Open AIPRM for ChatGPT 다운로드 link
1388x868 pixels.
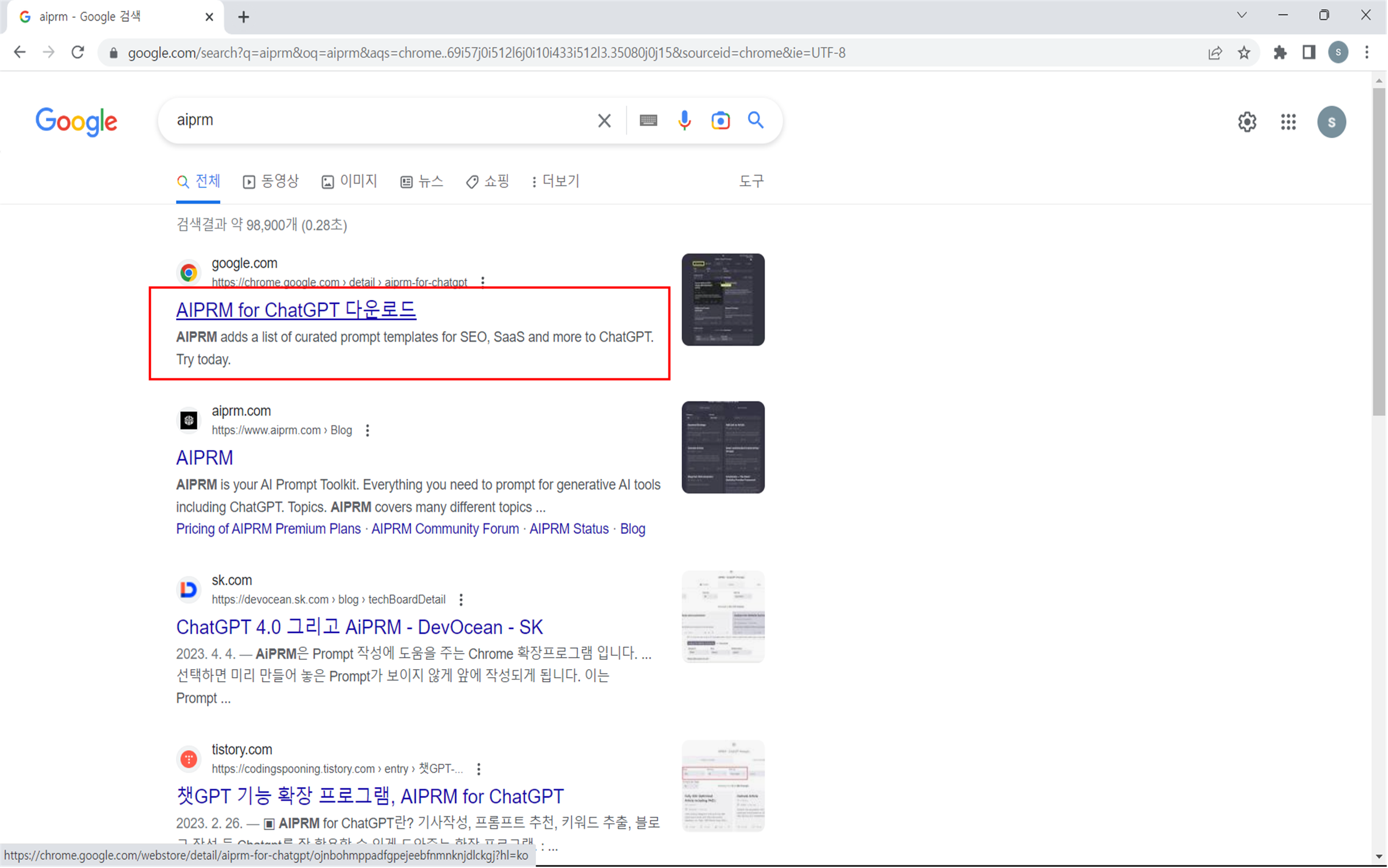click(x=296, y=310)
